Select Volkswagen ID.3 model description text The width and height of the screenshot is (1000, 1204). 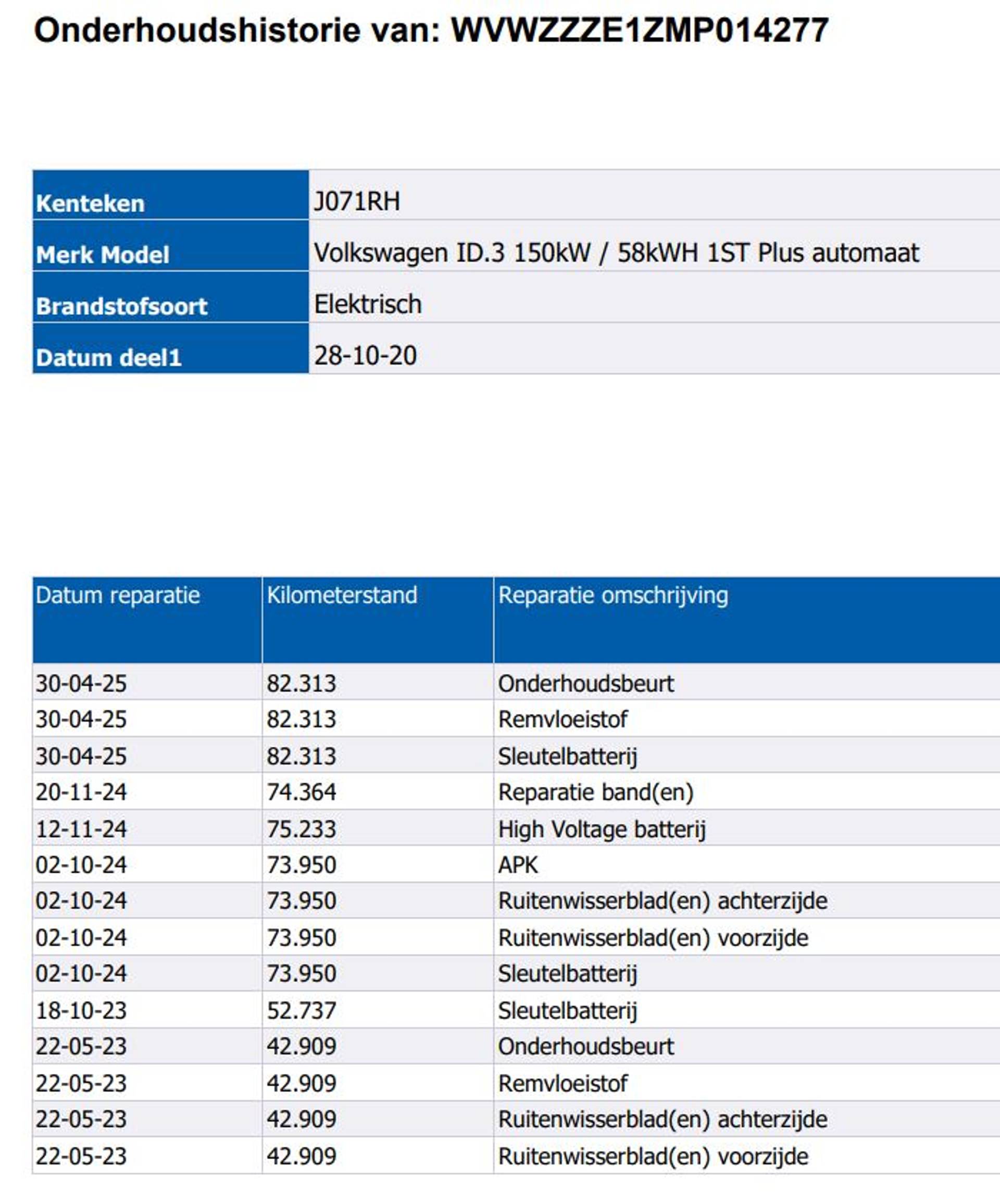[x=616, y=253]
